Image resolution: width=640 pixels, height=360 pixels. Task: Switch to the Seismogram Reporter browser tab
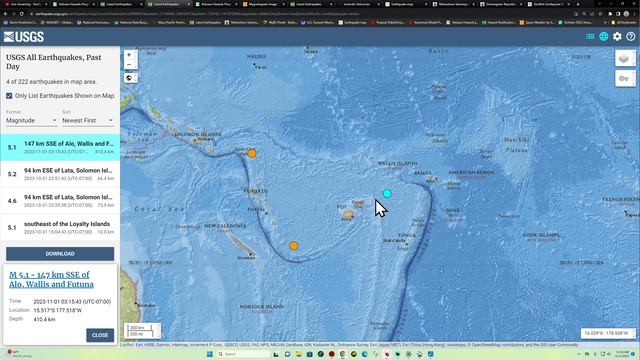click(501, 4)
